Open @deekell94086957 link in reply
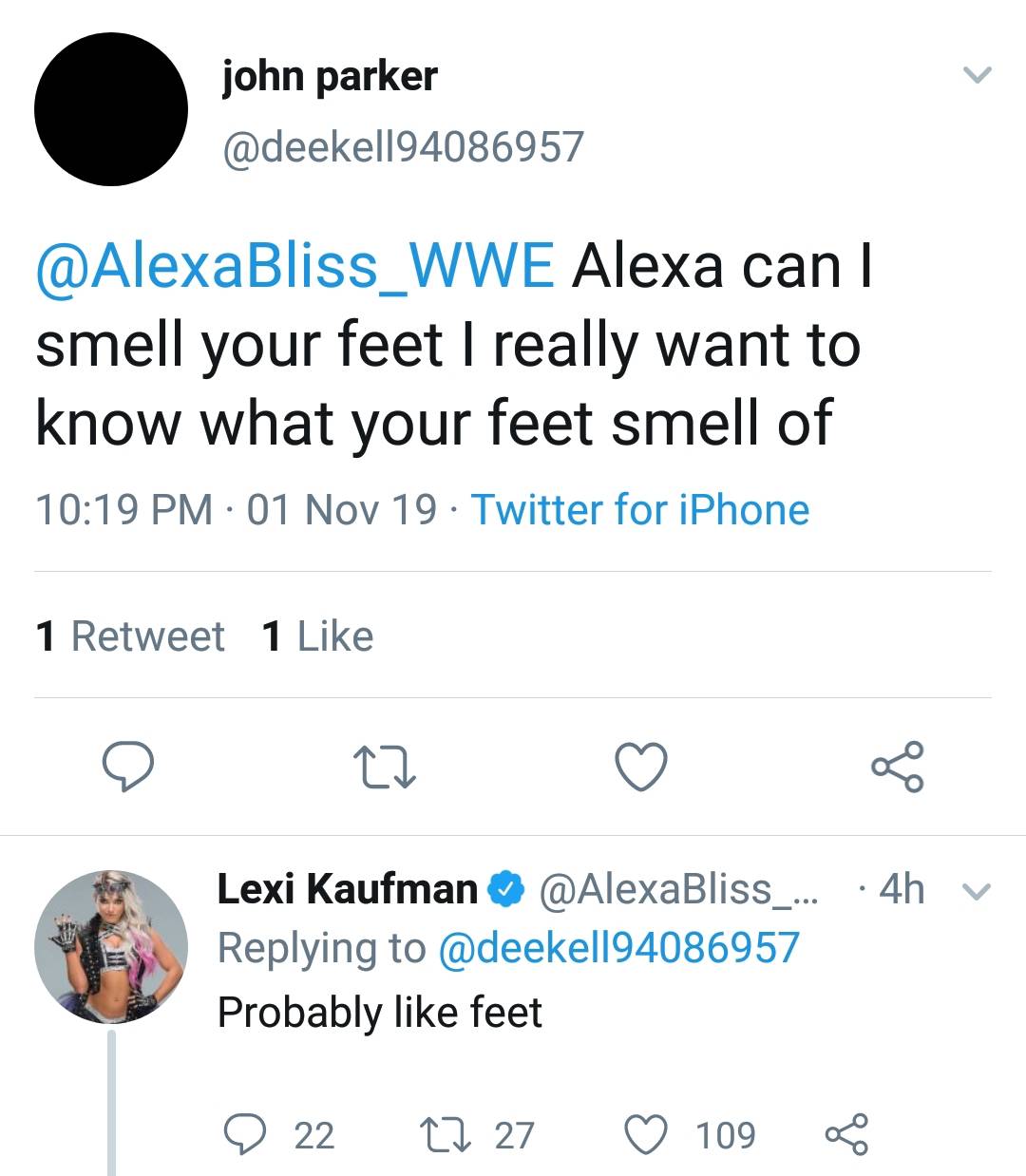 (618, 948)
